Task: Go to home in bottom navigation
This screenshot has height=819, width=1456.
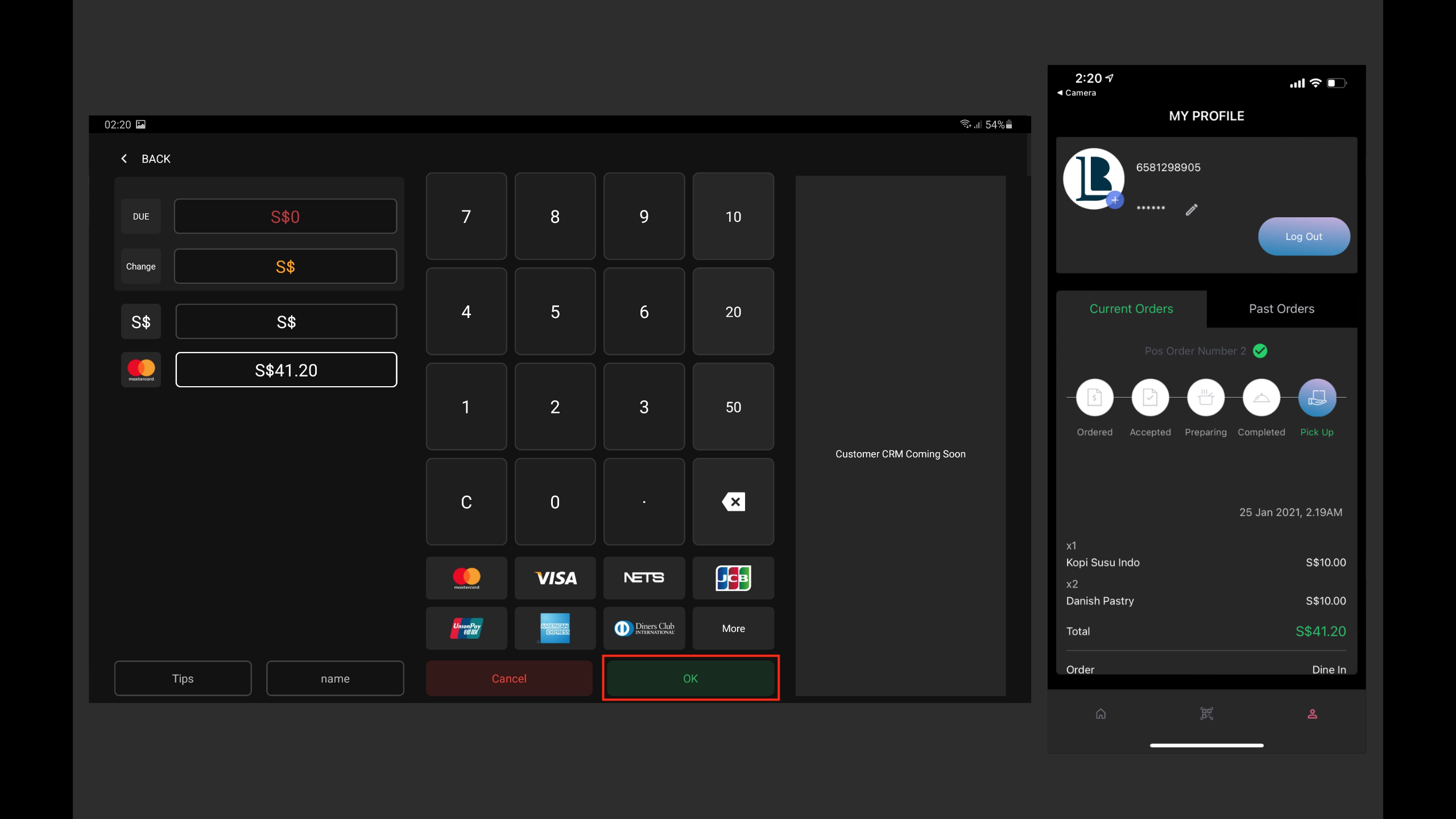Action: coord(1101,713)
